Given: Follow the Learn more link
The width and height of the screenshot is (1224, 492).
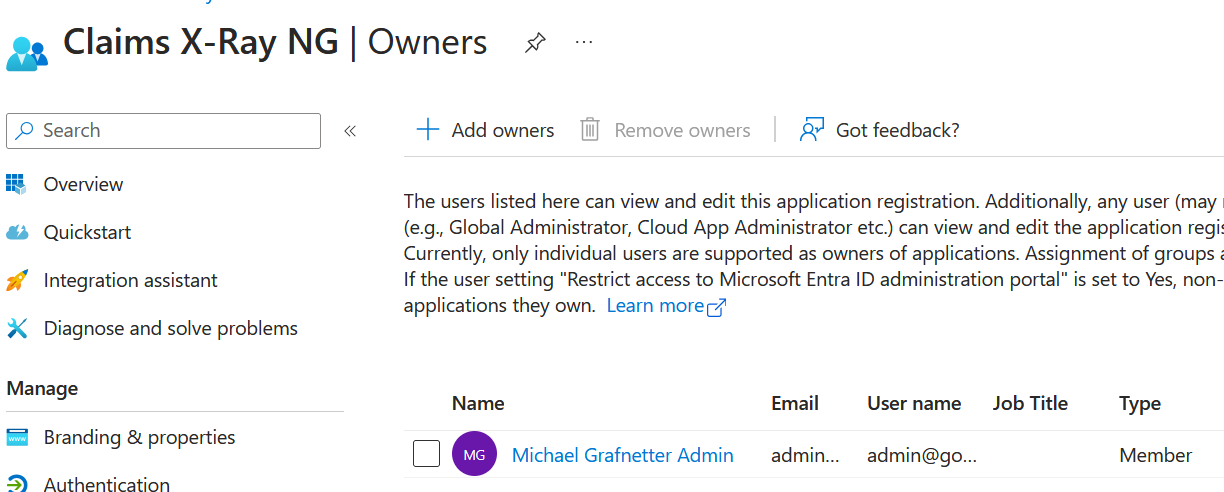Looking at the screenshot, I should point(655,306).
